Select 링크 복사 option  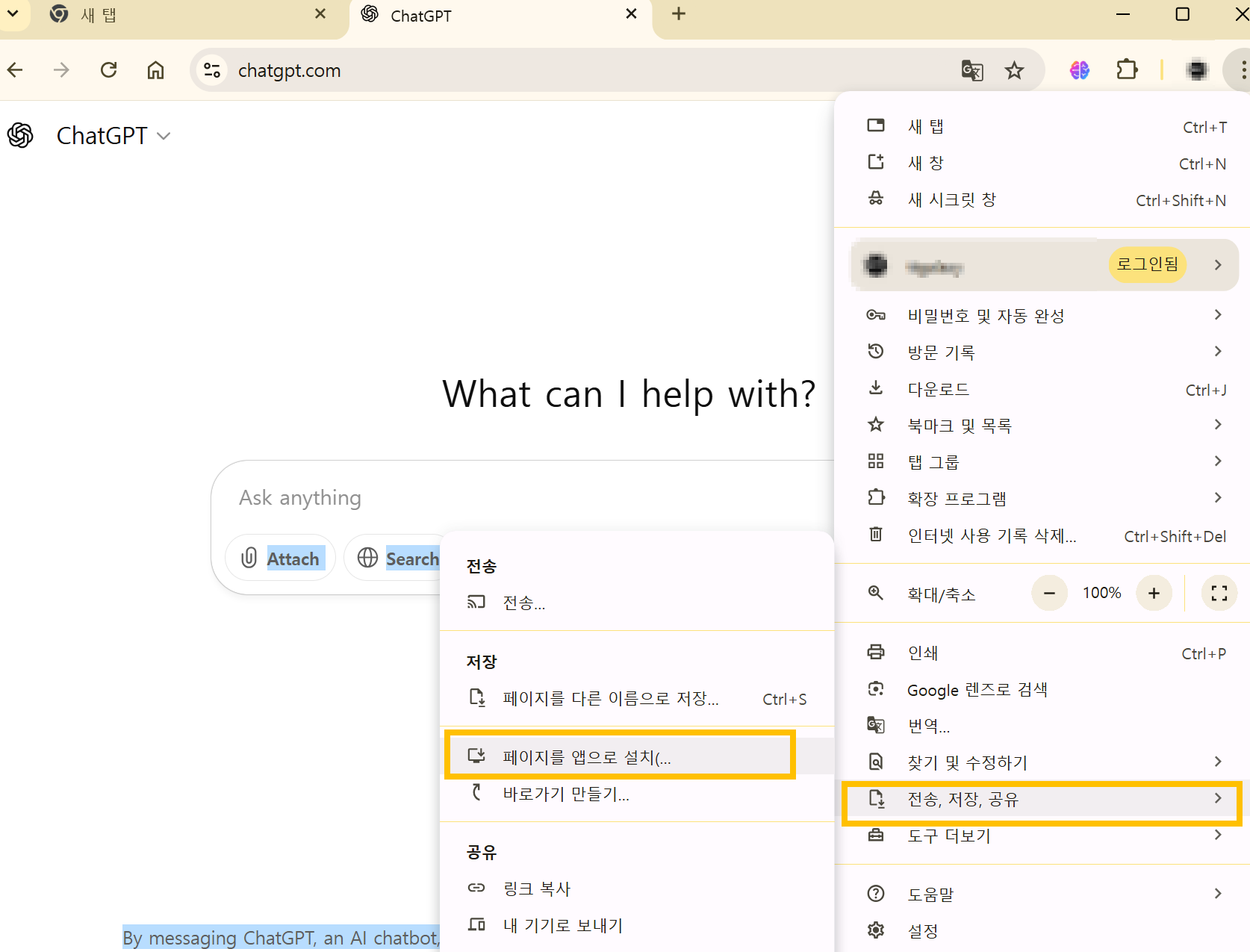pyautogui.click(x=637, y=889)
